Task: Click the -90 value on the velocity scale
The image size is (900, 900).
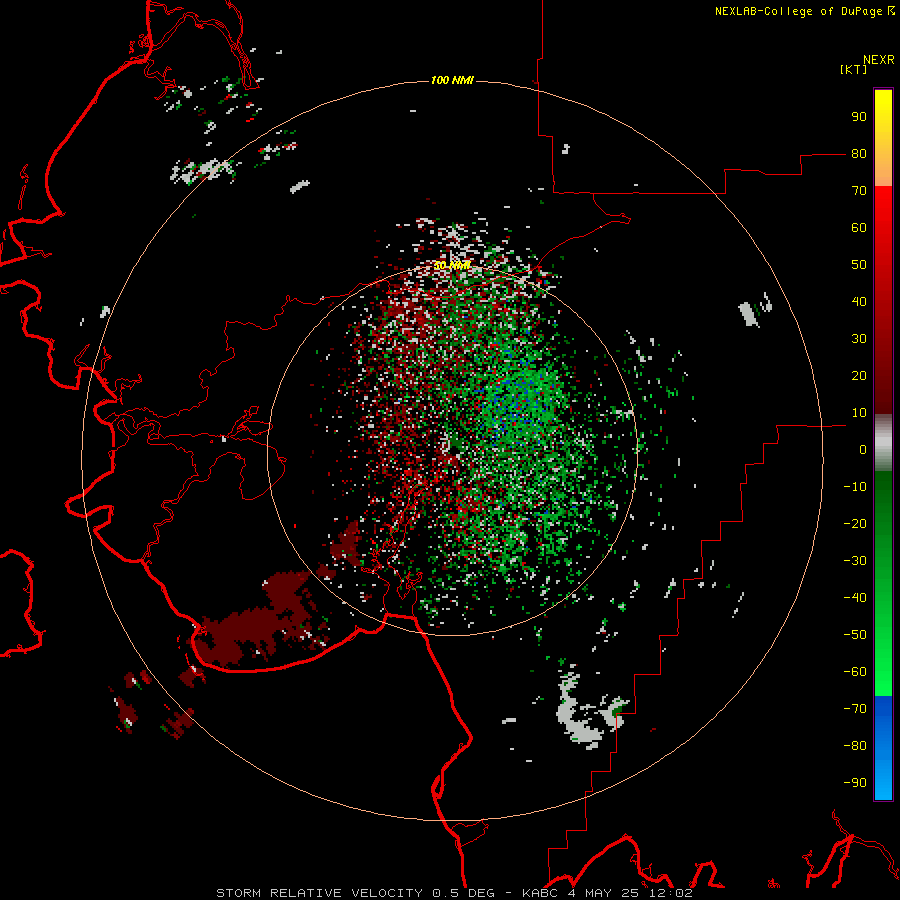Action: click(x=855, y=783)
